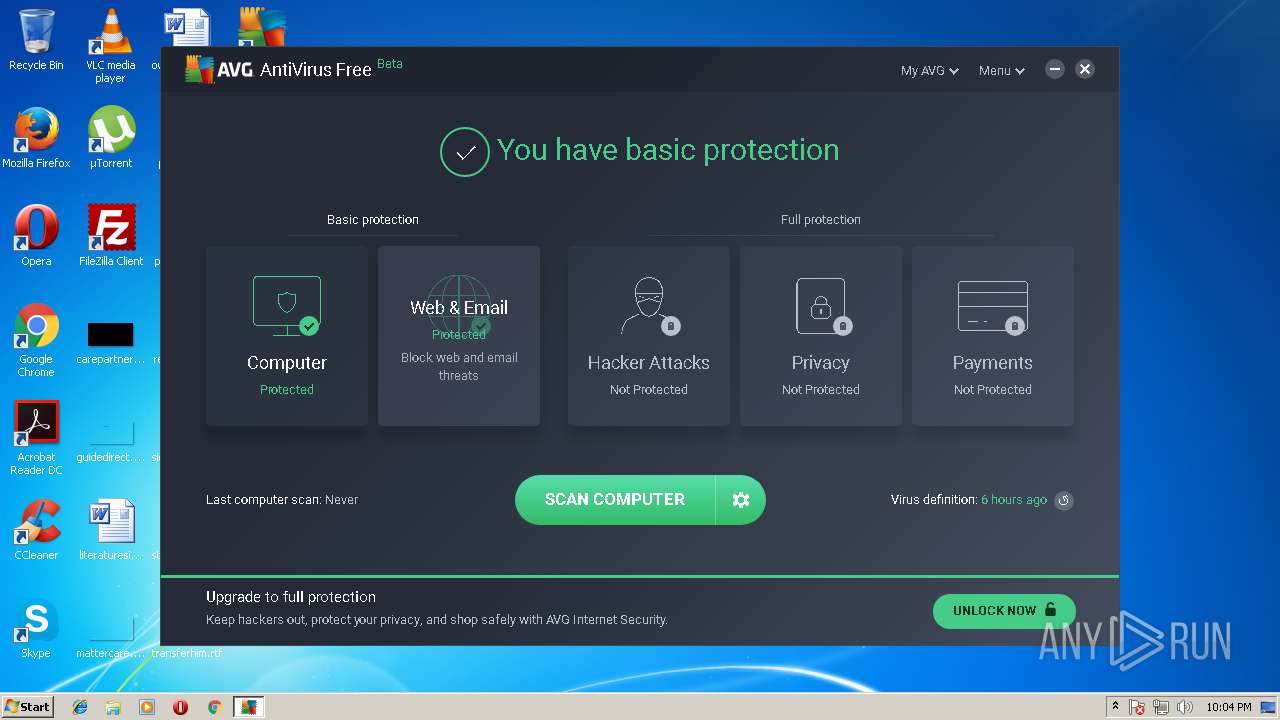Open the Web & Email protection tile
Screen dimensions: 1280x720
pos(459,336)
